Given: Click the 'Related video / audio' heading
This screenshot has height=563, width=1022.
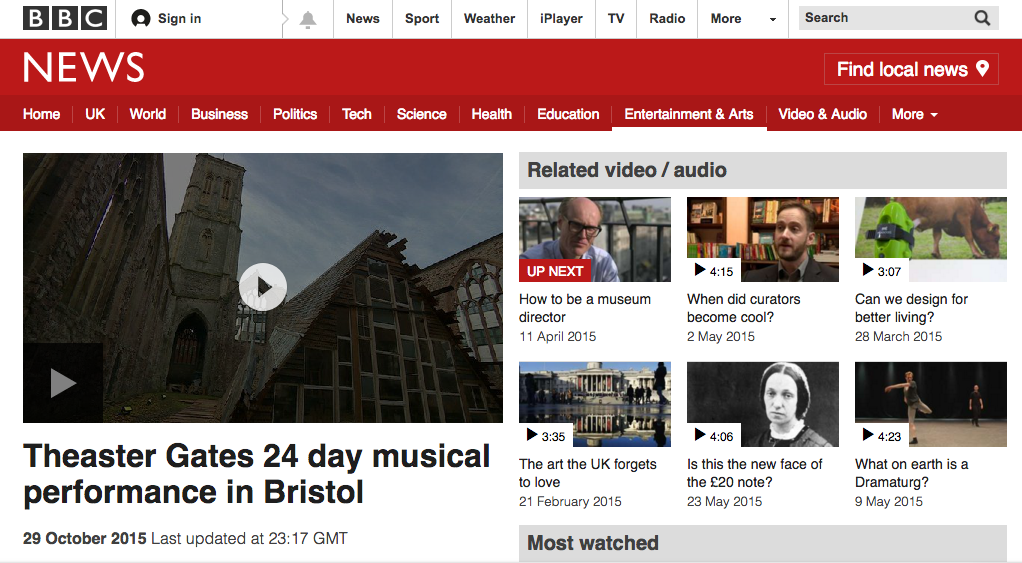Looking at the screenshot, I should [627, 170].
